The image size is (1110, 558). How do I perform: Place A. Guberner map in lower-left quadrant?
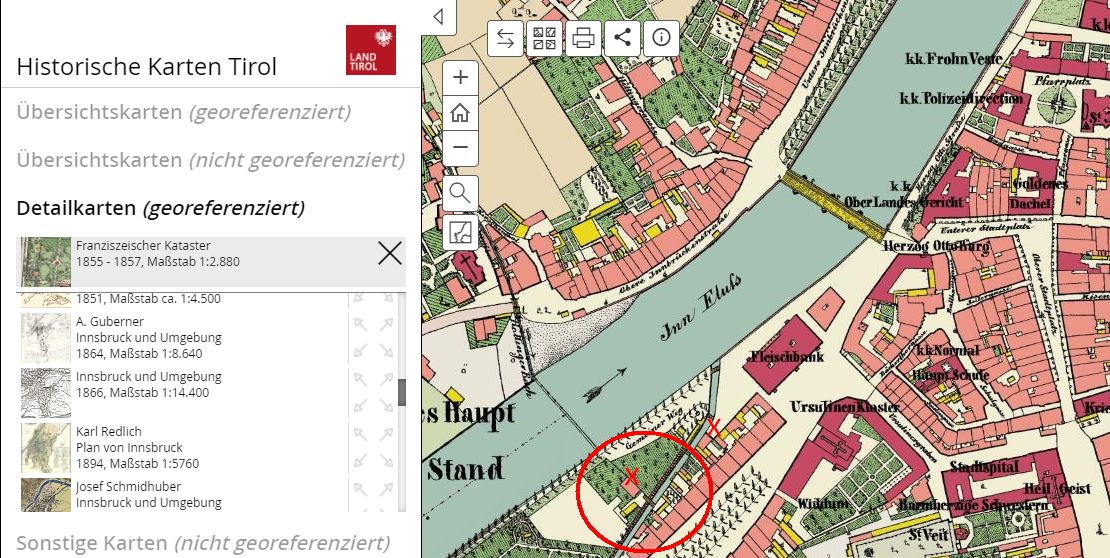[362, 351]
